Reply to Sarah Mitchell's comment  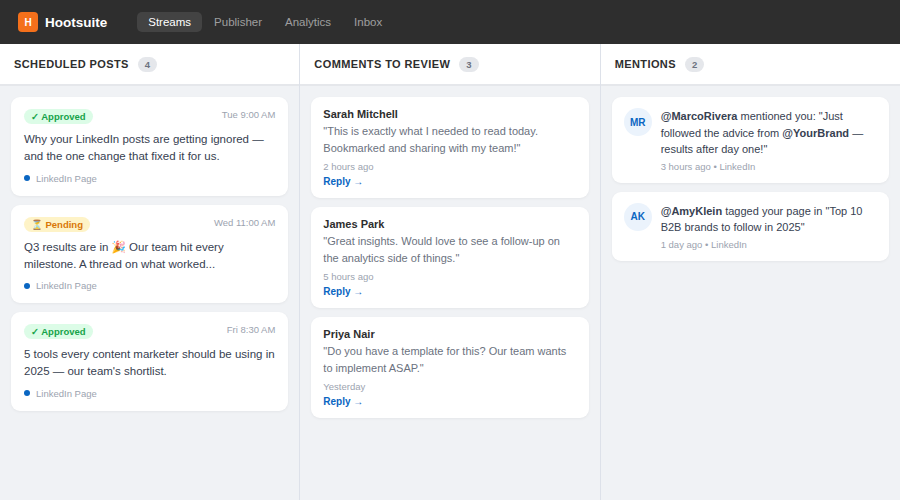(x=342, y=182)
